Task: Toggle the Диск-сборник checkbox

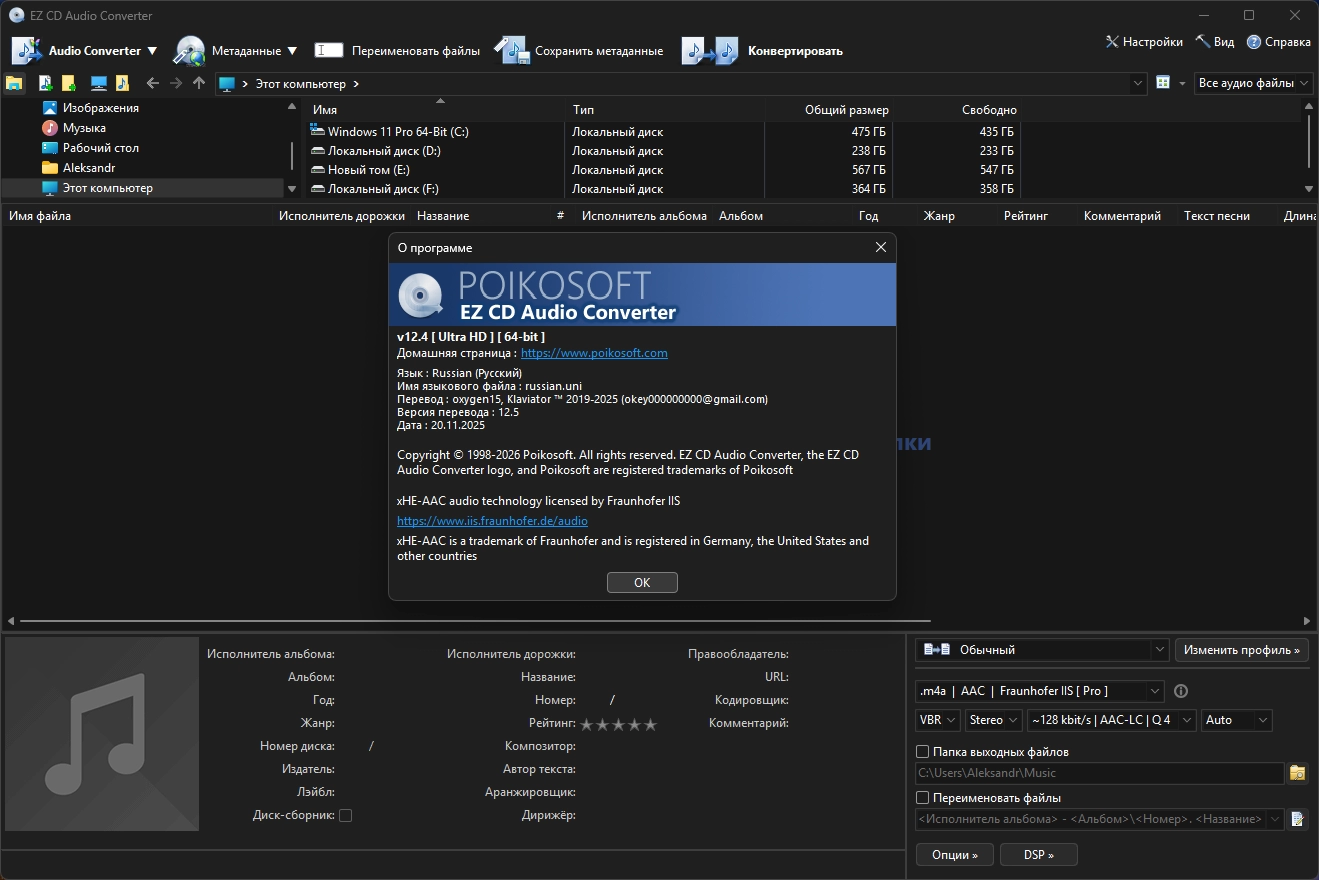Action: 345,815
